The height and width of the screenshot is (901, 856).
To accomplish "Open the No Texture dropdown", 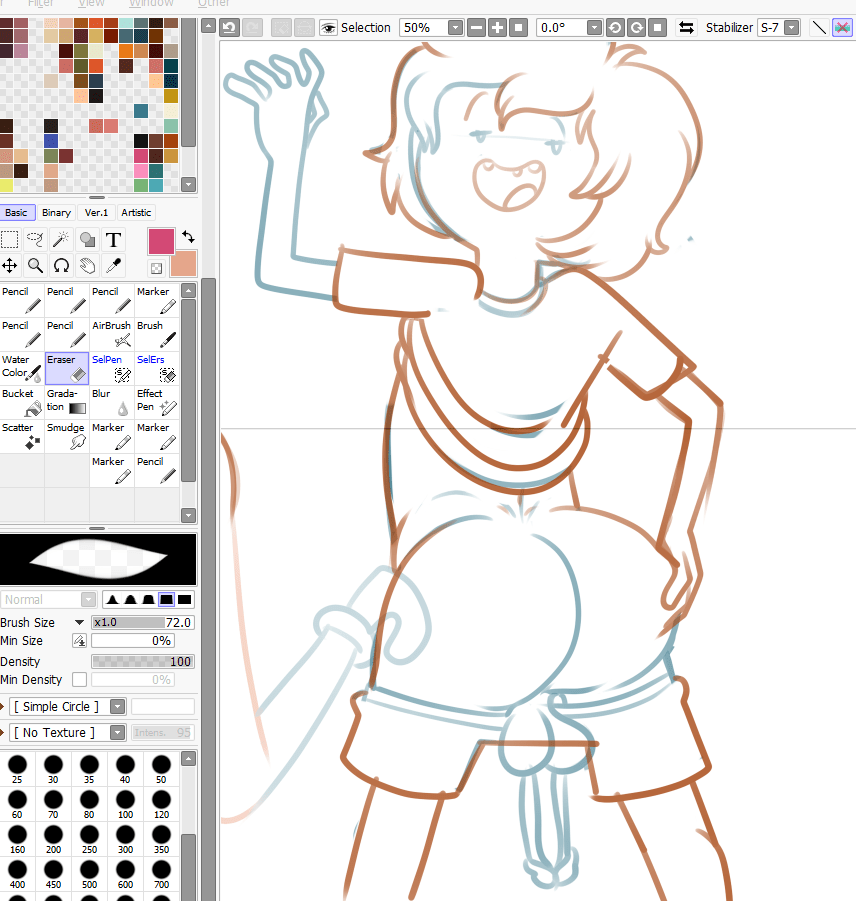I will [x=117, y=732].
